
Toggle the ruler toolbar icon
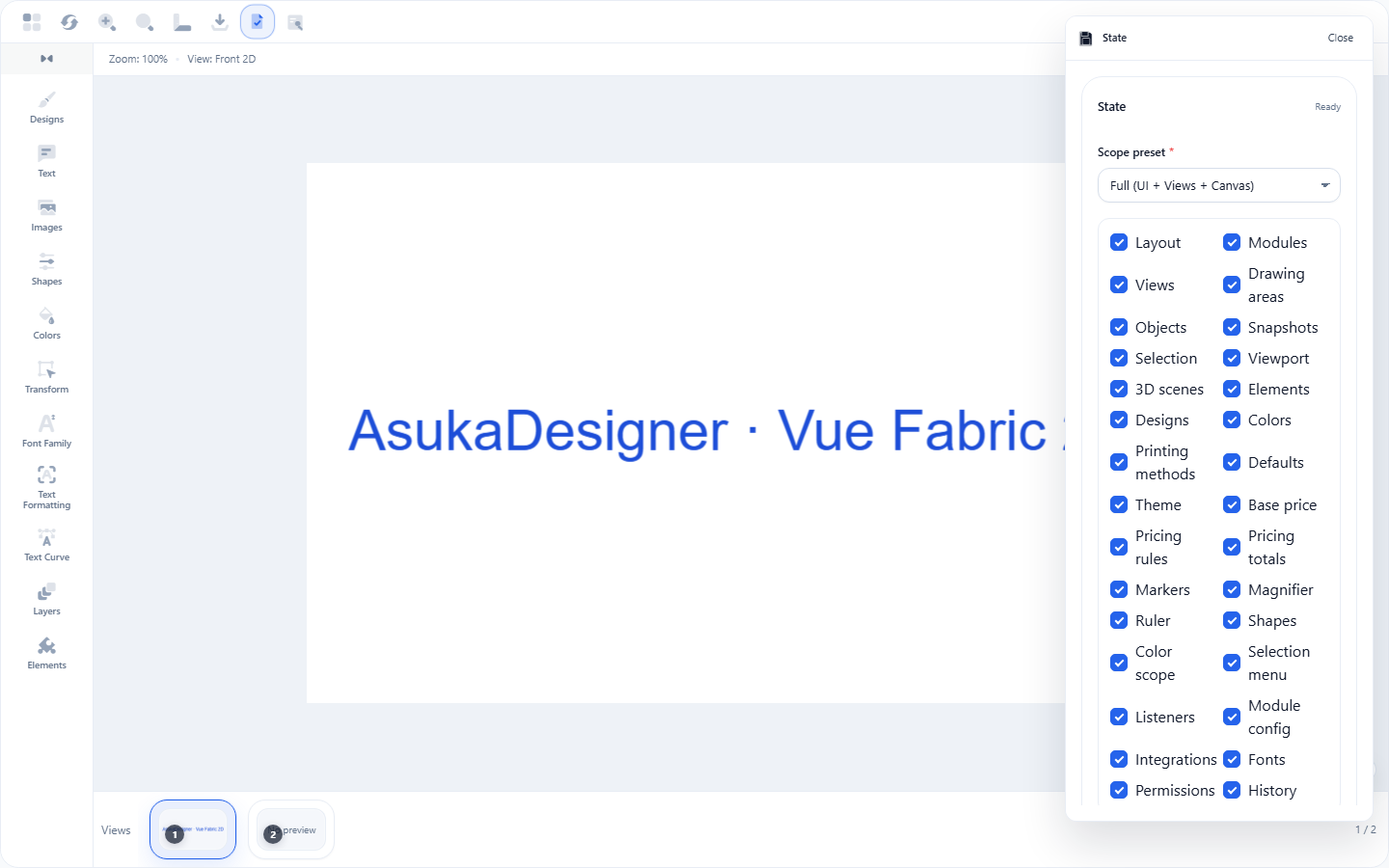coord(182,22)
